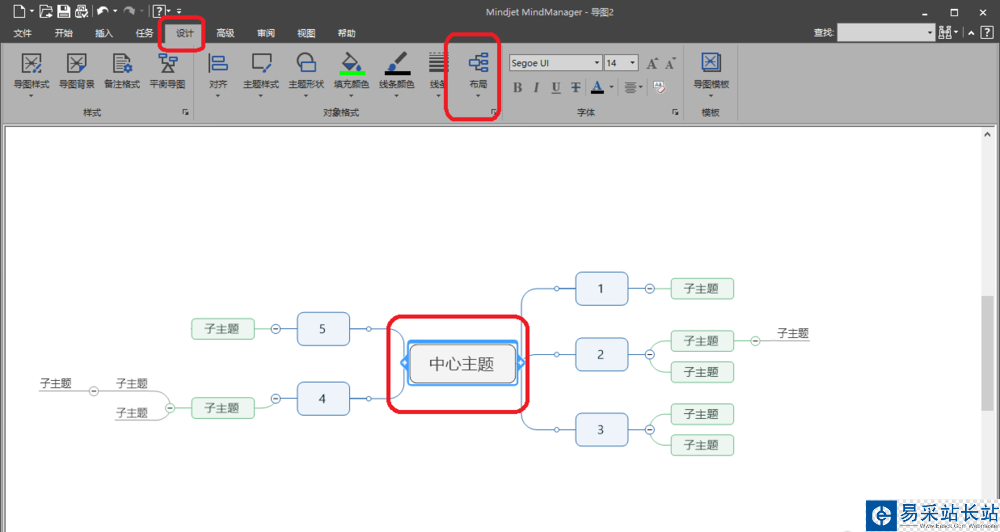Image resolution: width=1000 pixels, height=532 pixels.
Task: Expand New document dropdown arrow
Action: 31,11
